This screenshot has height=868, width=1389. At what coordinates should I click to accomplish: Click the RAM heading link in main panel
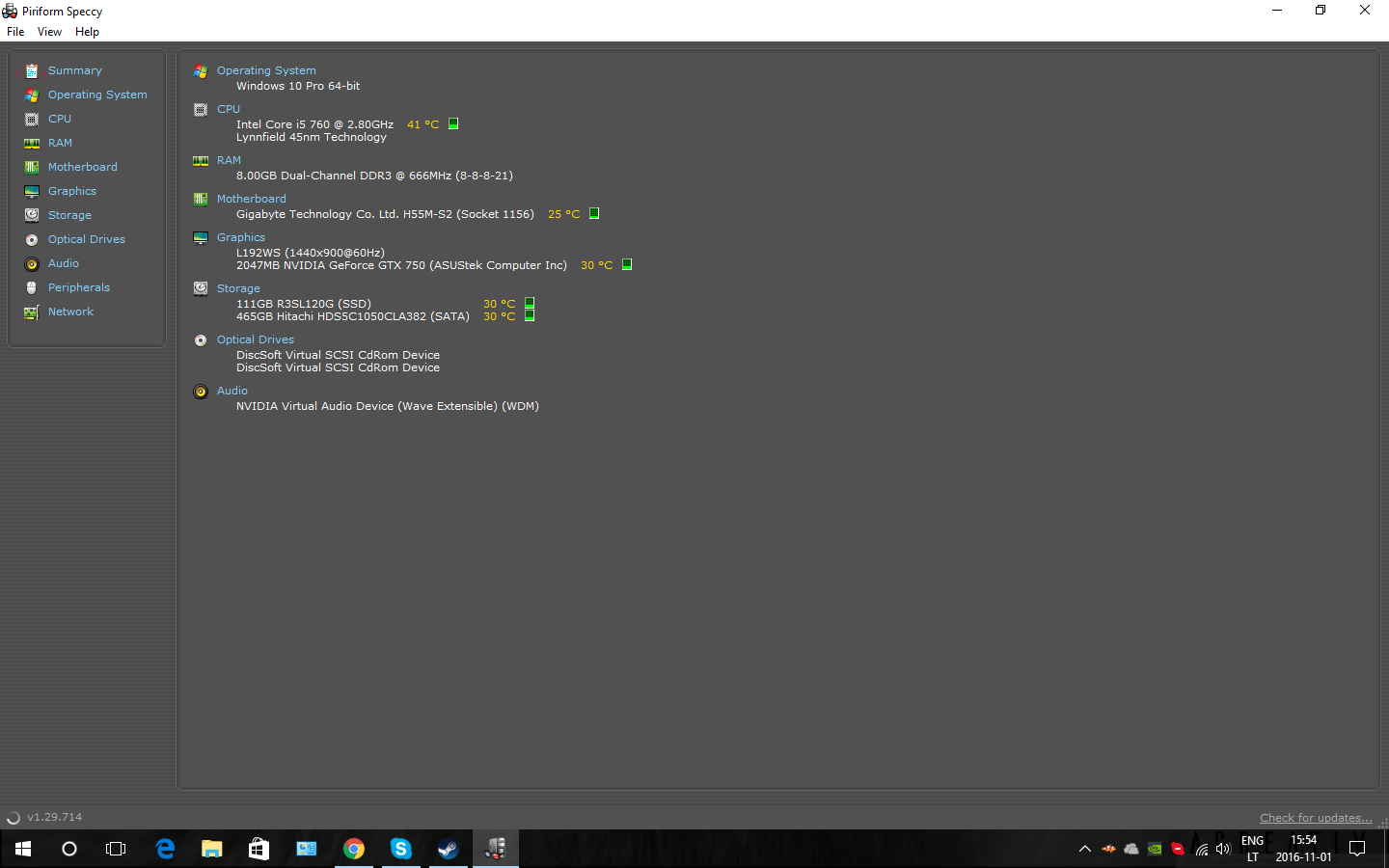pyautogui.click(x=229, y=160)
